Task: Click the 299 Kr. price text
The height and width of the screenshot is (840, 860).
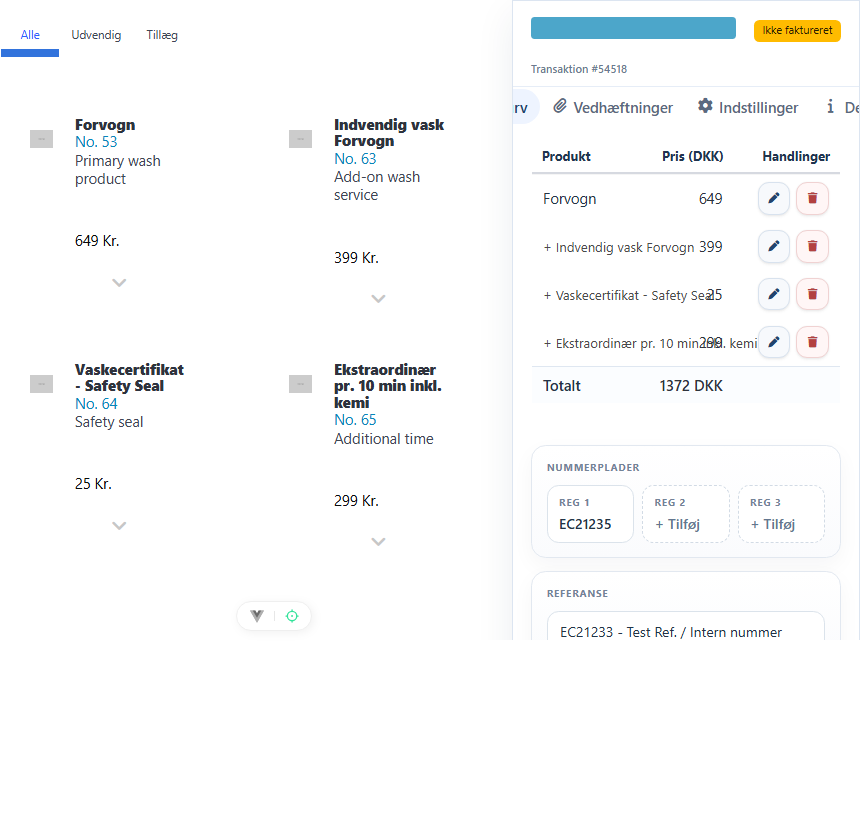Action: (356, 501)
